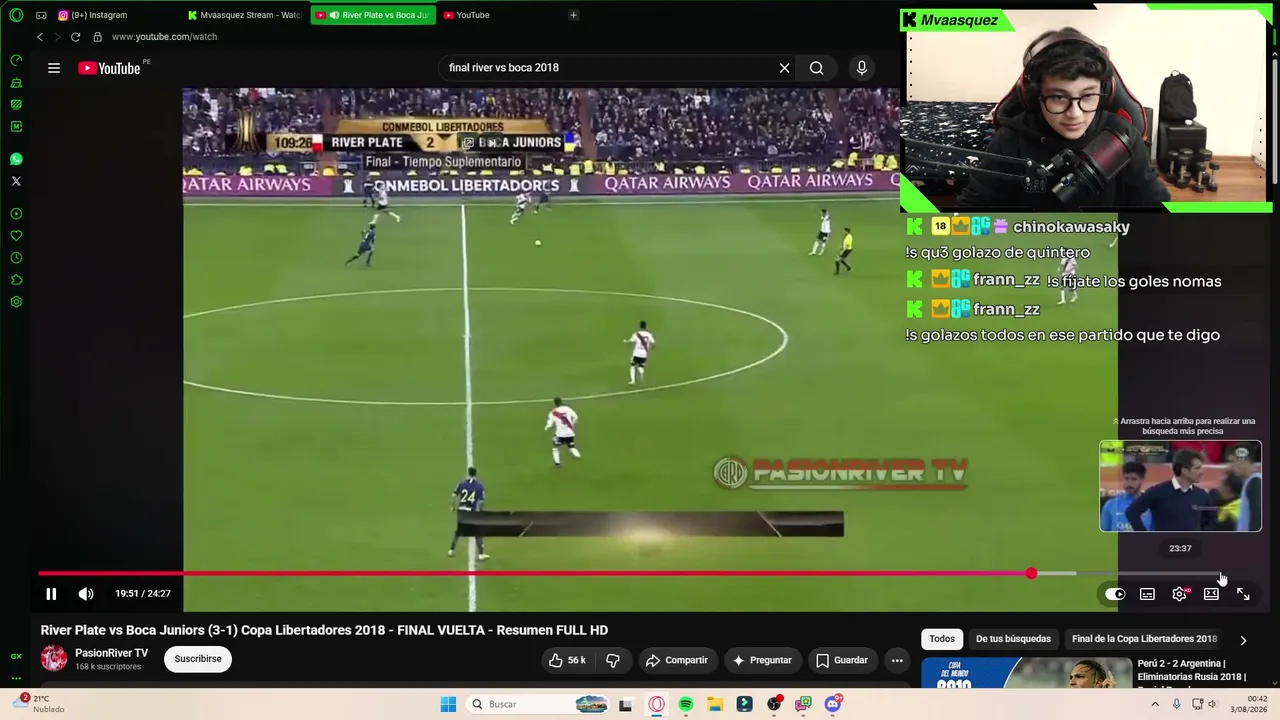Open the Compartir share dialog
This screenshot has height=720, width=1280.
pos(677,660)
